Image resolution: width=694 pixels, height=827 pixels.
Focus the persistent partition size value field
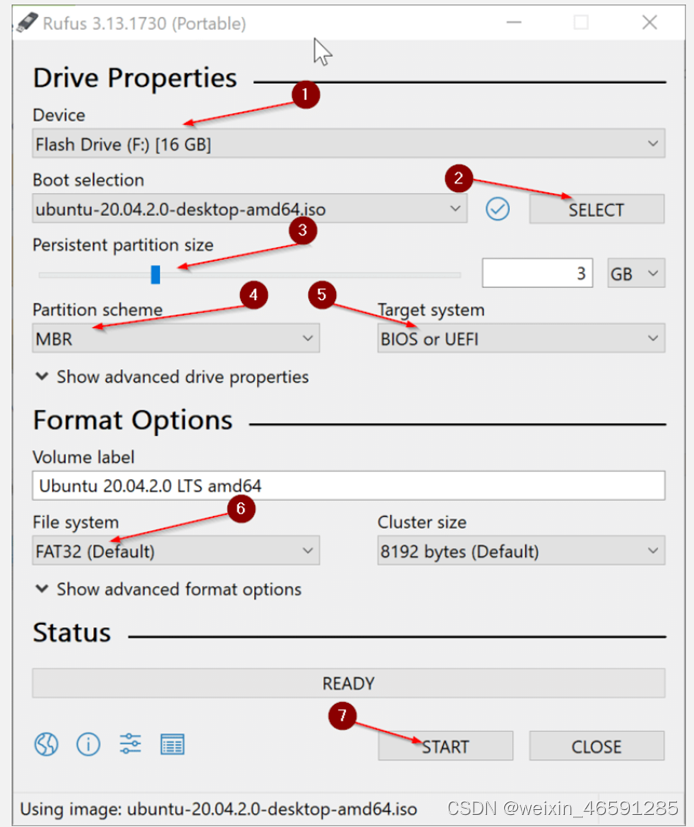tap(537, 273)
